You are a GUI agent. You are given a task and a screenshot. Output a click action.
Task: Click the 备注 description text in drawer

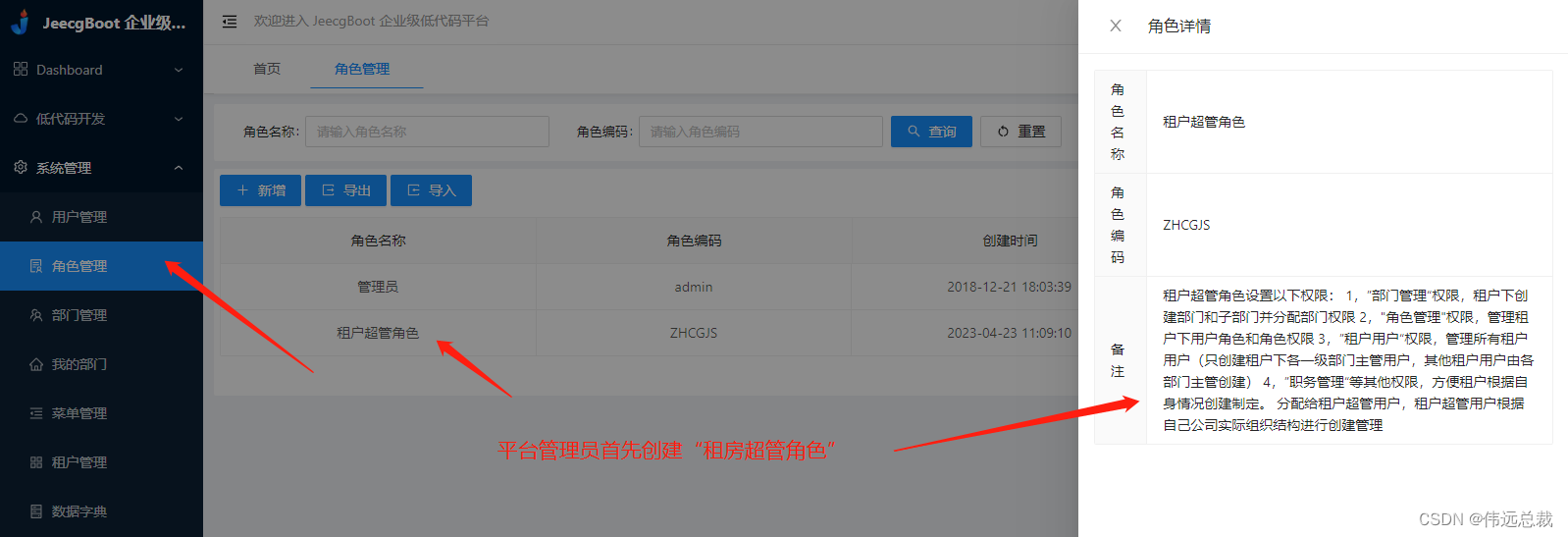coord(1348,360)
